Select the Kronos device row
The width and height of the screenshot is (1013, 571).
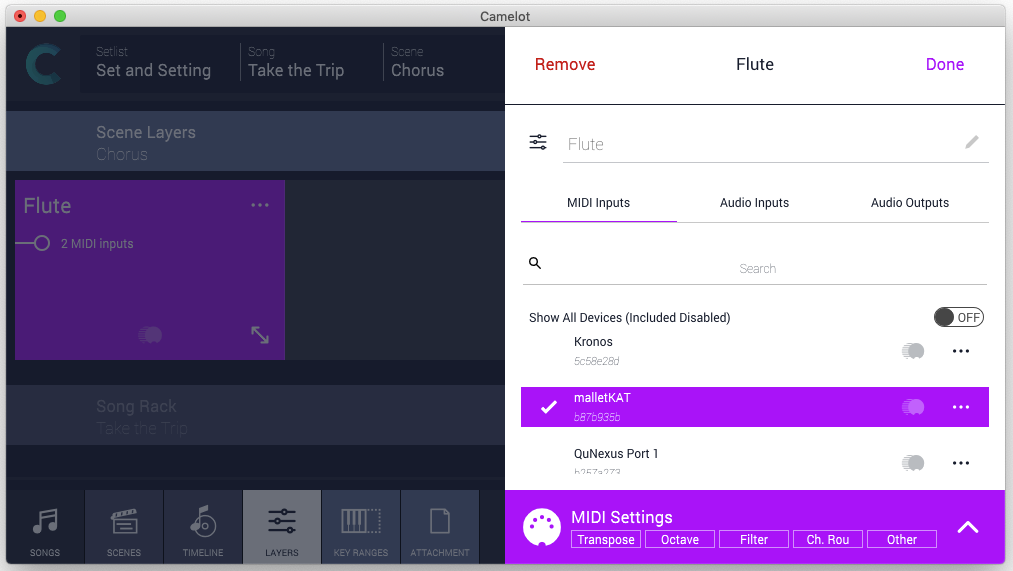pos(755,351)
